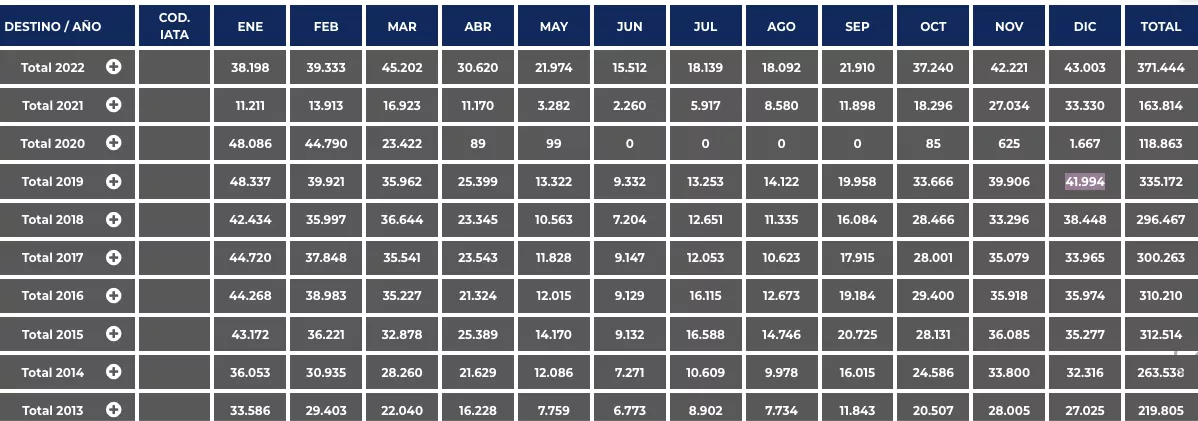The image size is (1198, 421).
Task: Click the 371.444 total for 2022
Action: 1161,67
